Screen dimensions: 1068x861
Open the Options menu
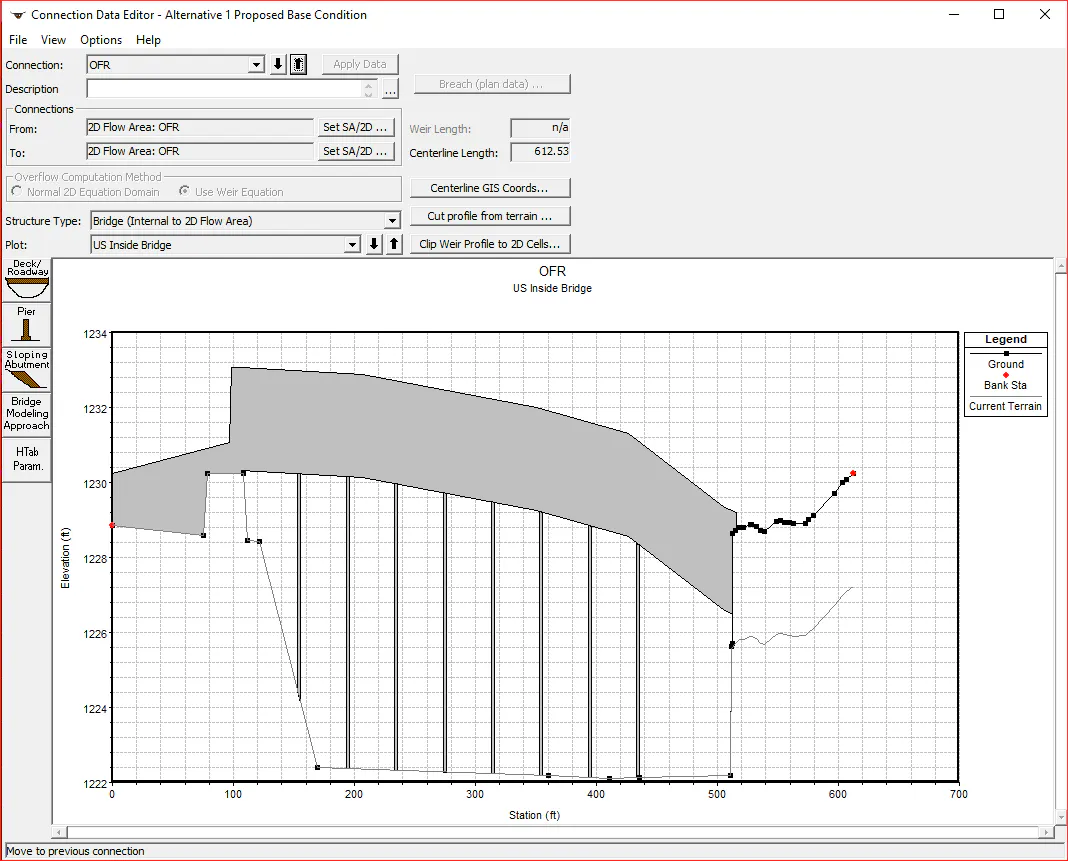pos(101,40)
